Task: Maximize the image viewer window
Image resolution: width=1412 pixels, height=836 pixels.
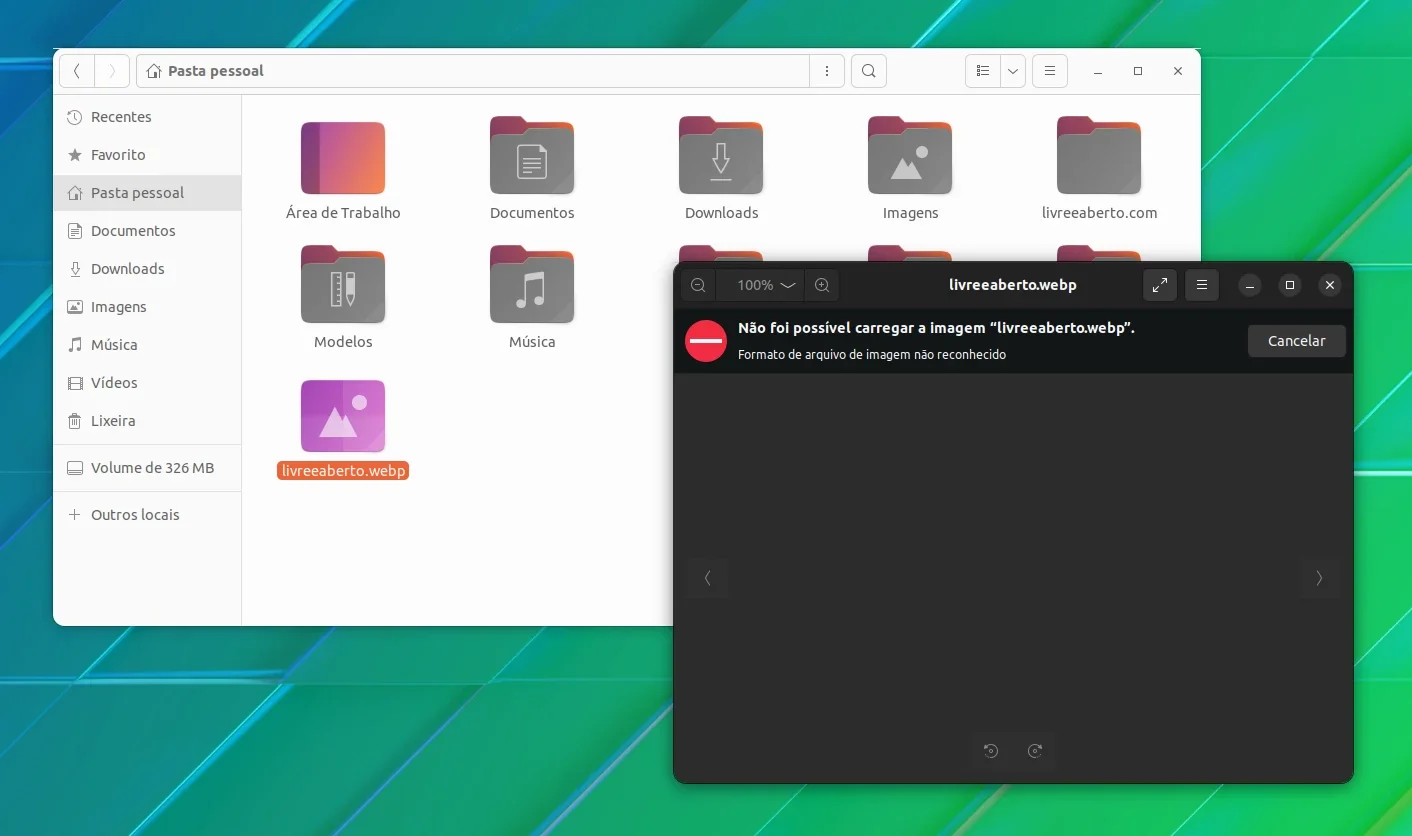Action: click(1290, 285)
